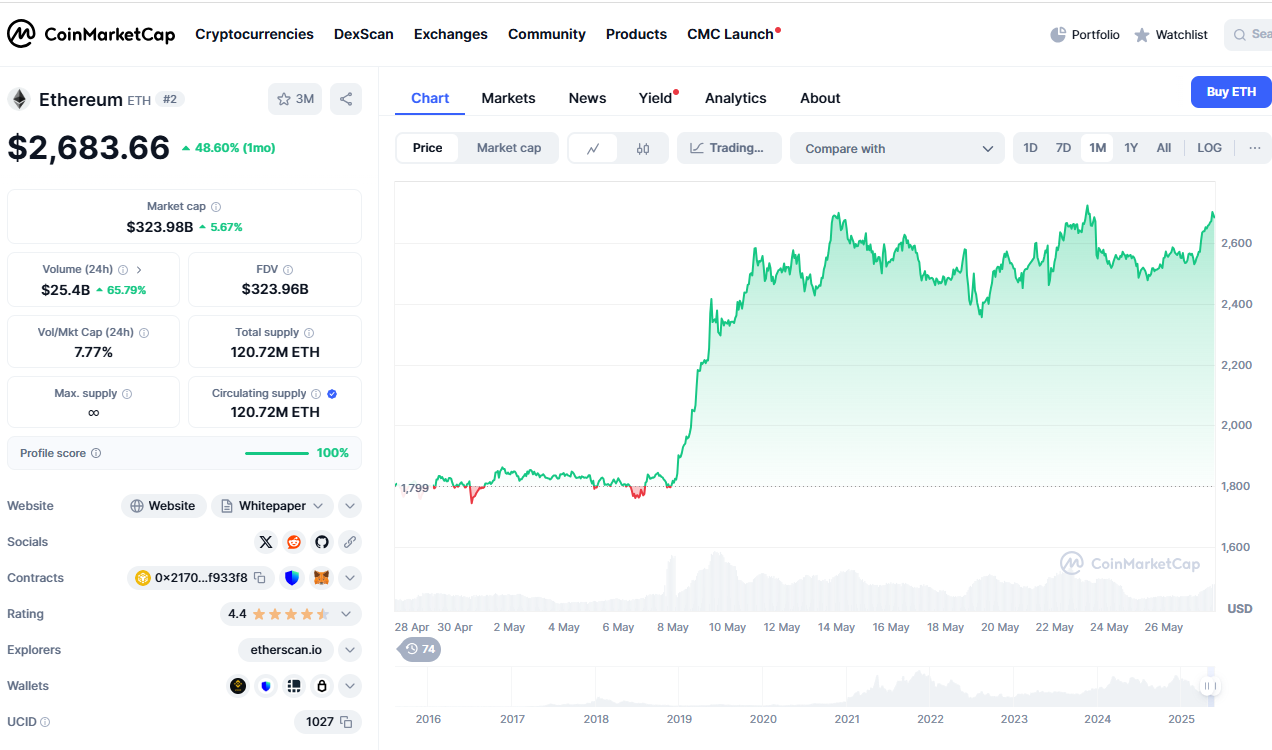
Task: Click the blue shield icon in Contracts
Action: click(x=292, y=578)
